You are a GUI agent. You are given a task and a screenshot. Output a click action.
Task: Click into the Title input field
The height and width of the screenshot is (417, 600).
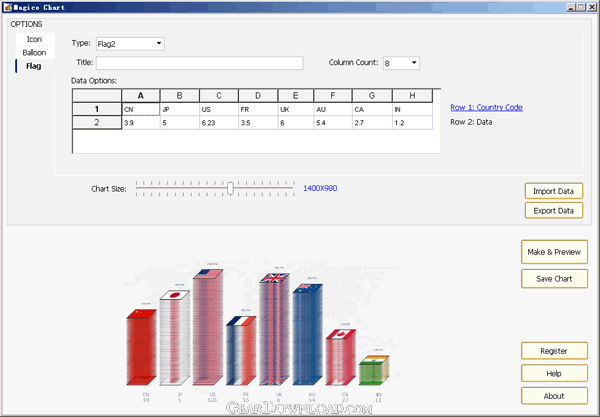(x=200, y=63)
